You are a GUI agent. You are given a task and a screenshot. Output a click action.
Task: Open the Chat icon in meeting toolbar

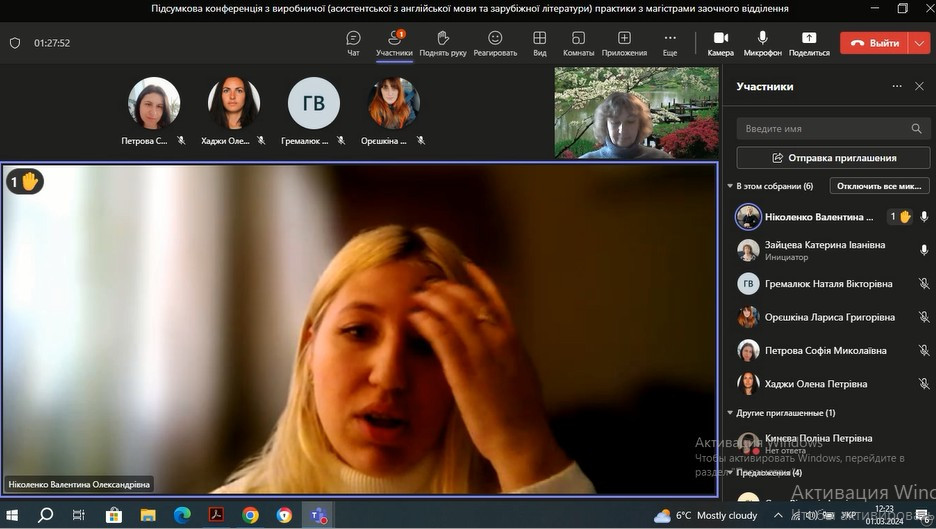click(353, 42)
